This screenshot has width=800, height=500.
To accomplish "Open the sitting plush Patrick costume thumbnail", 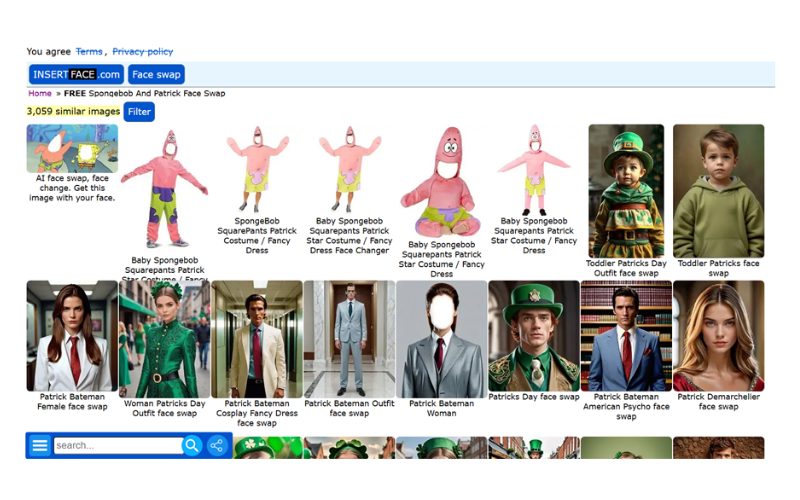I will [x=442, y=182].
